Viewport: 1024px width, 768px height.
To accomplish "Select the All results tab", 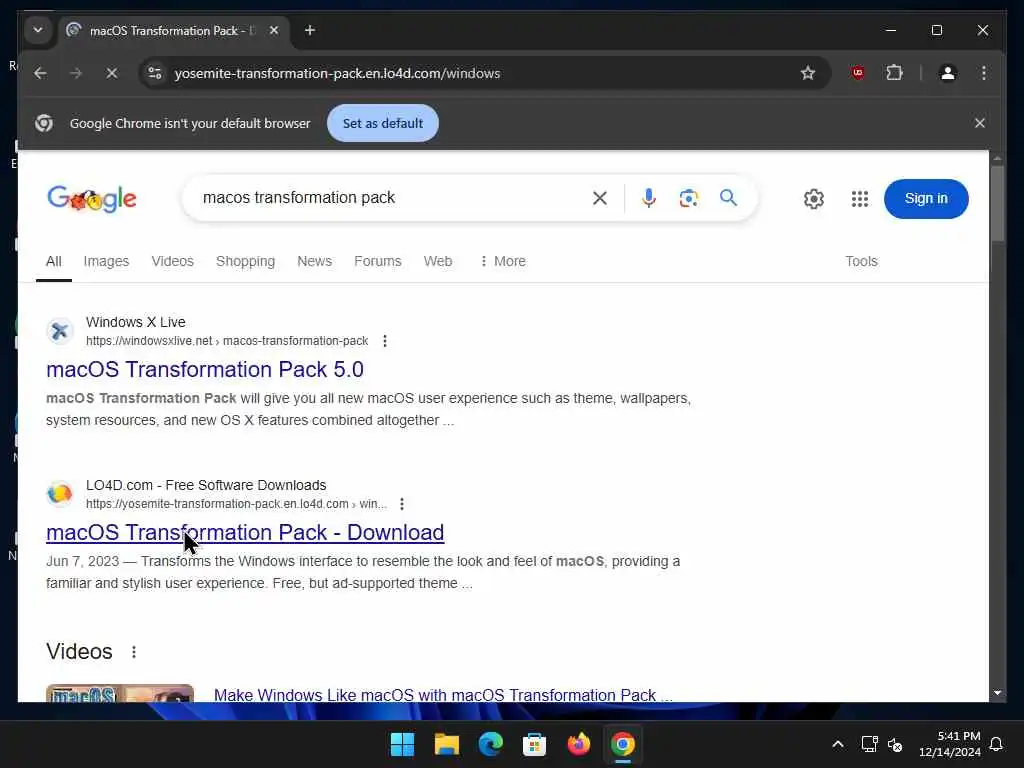I will coord(54,261).
